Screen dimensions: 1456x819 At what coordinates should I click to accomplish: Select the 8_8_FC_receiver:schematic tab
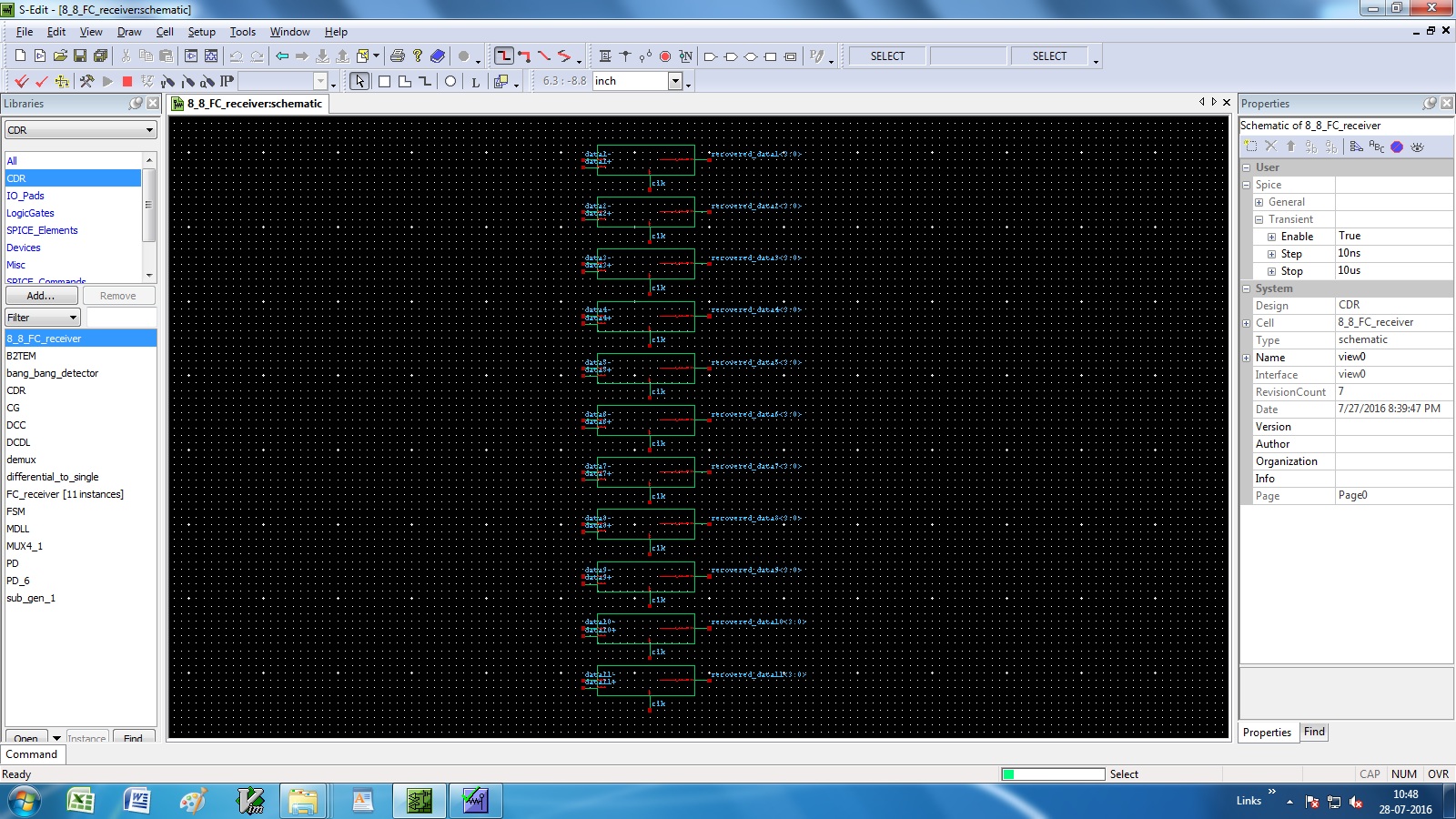coord(248,104)
